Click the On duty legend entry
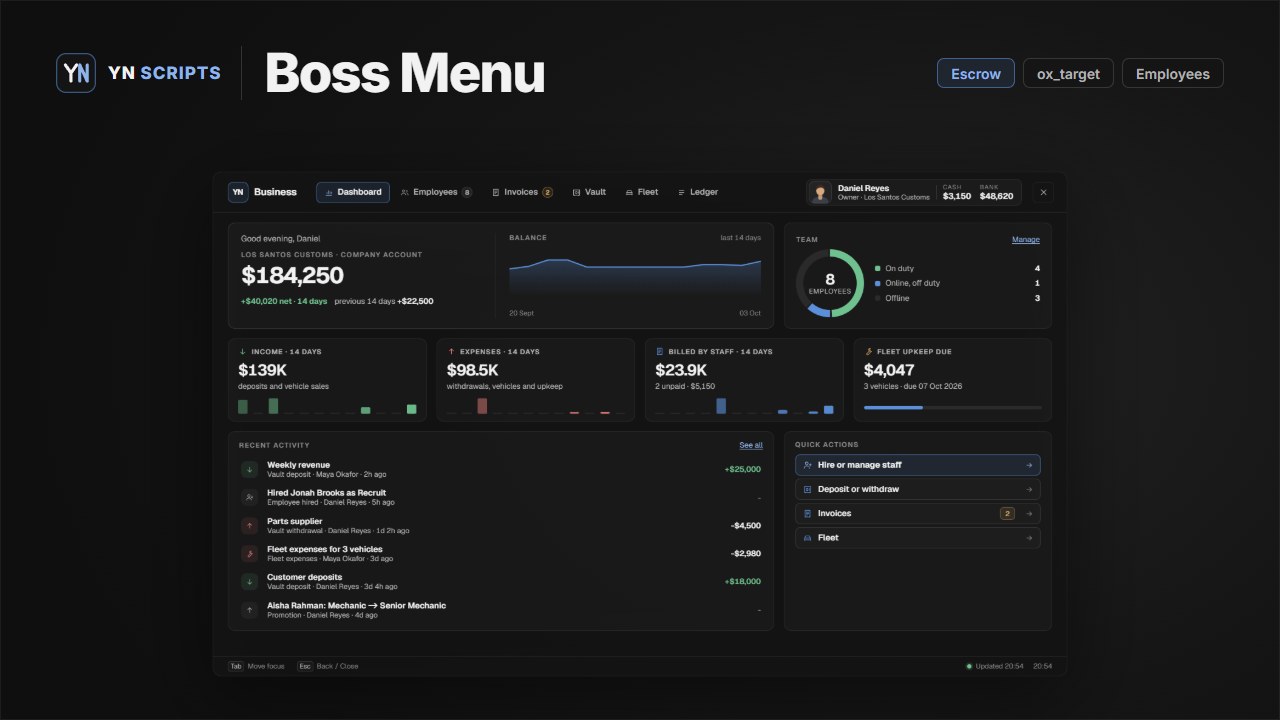1280x720 pixels. point(957,269)
